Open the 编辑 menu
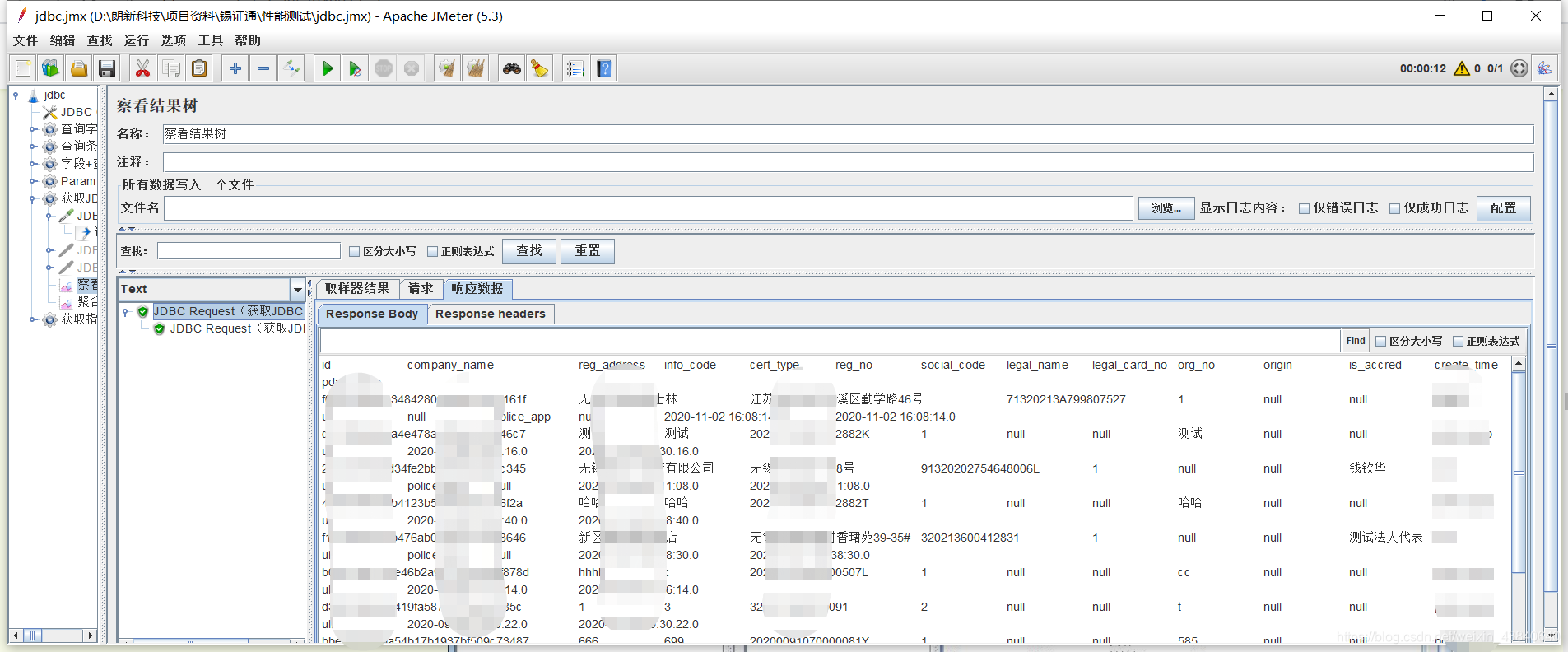 click(x=63, y=40)
